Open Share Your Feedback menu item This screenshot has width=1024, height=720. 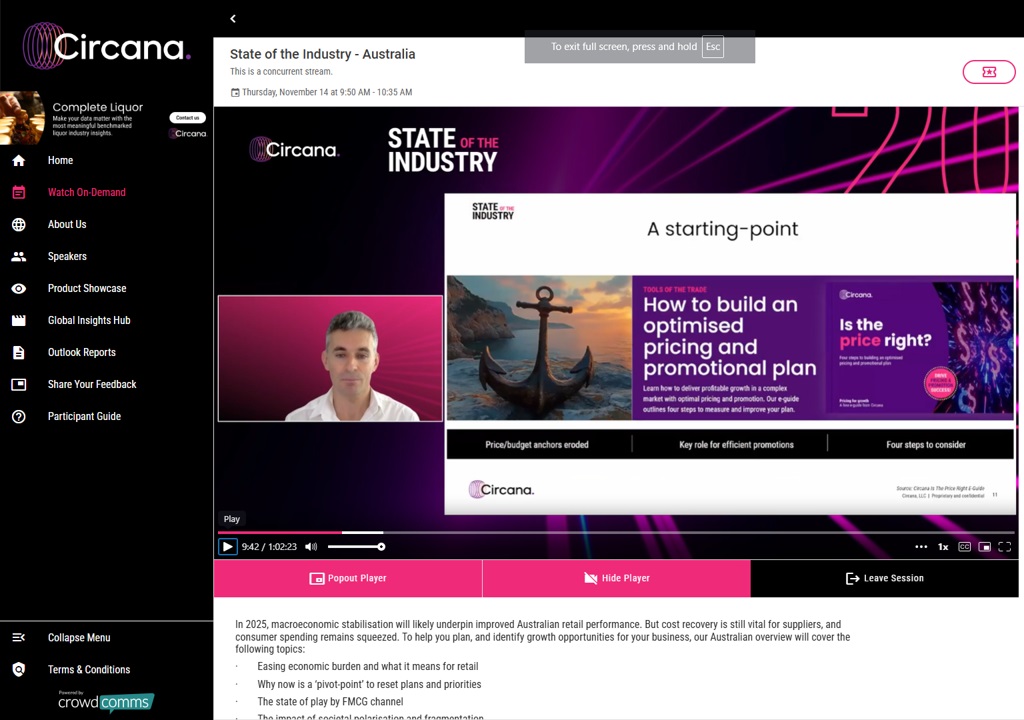coord(92,384)
